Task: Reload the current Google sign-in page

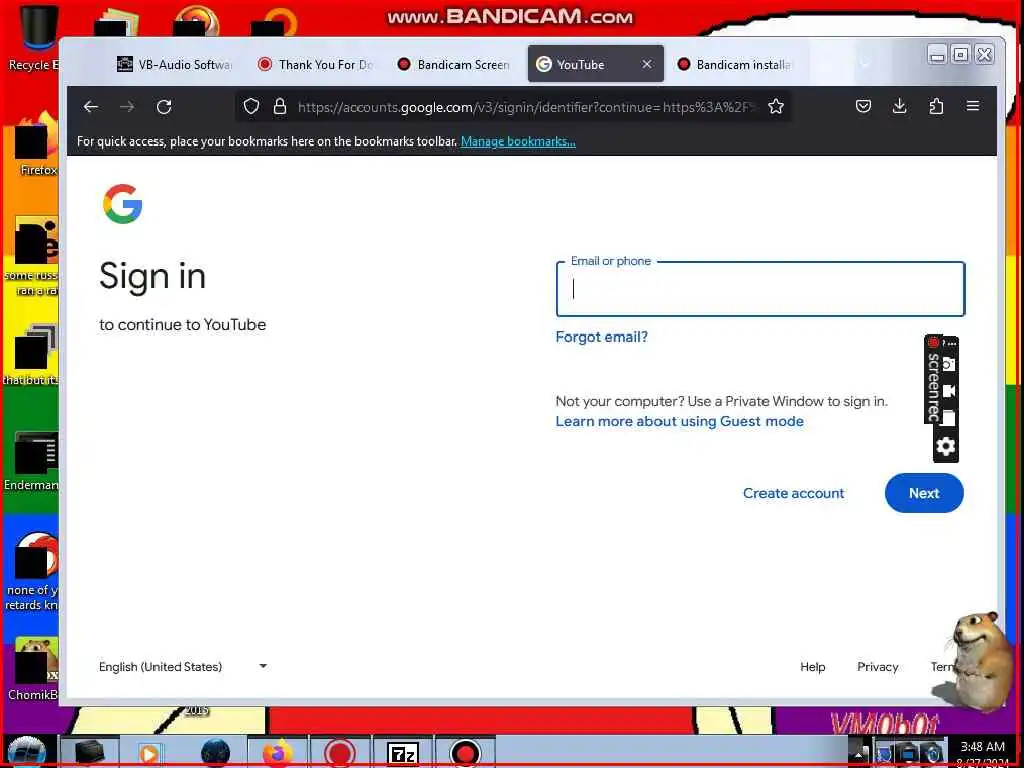Action: click(x=164, y=106)
